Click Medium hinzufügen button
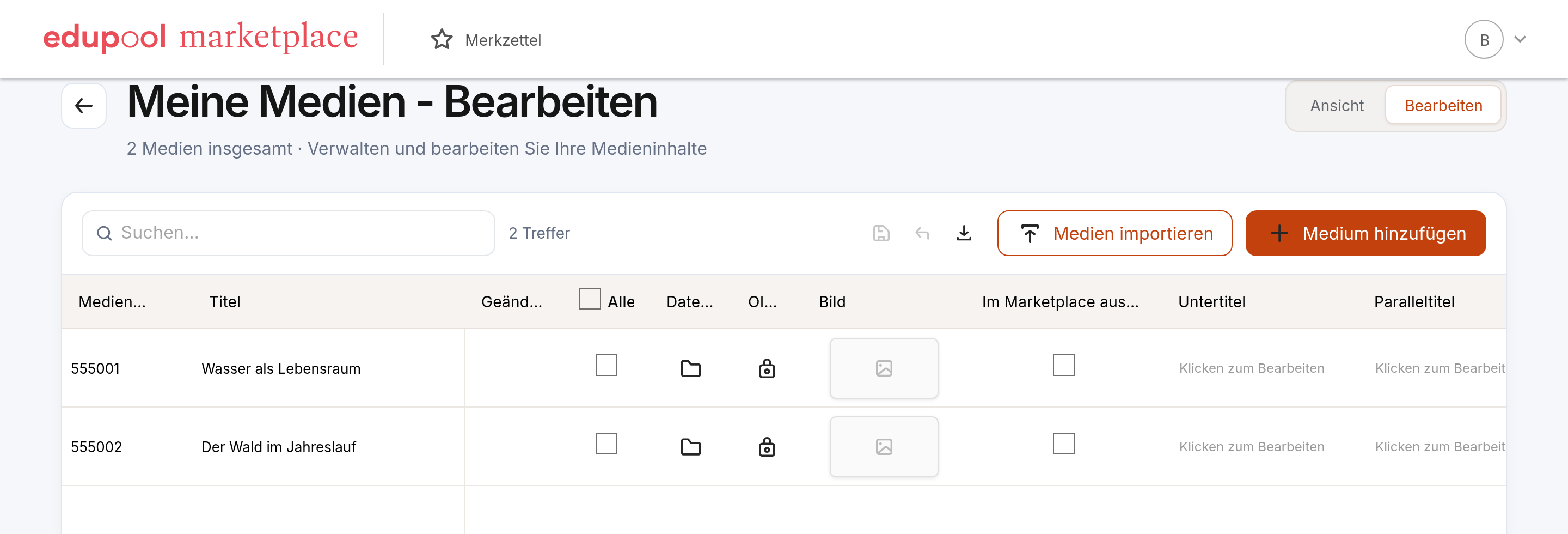Viewport: 1568px width, 534px height. click(1365, 233)
